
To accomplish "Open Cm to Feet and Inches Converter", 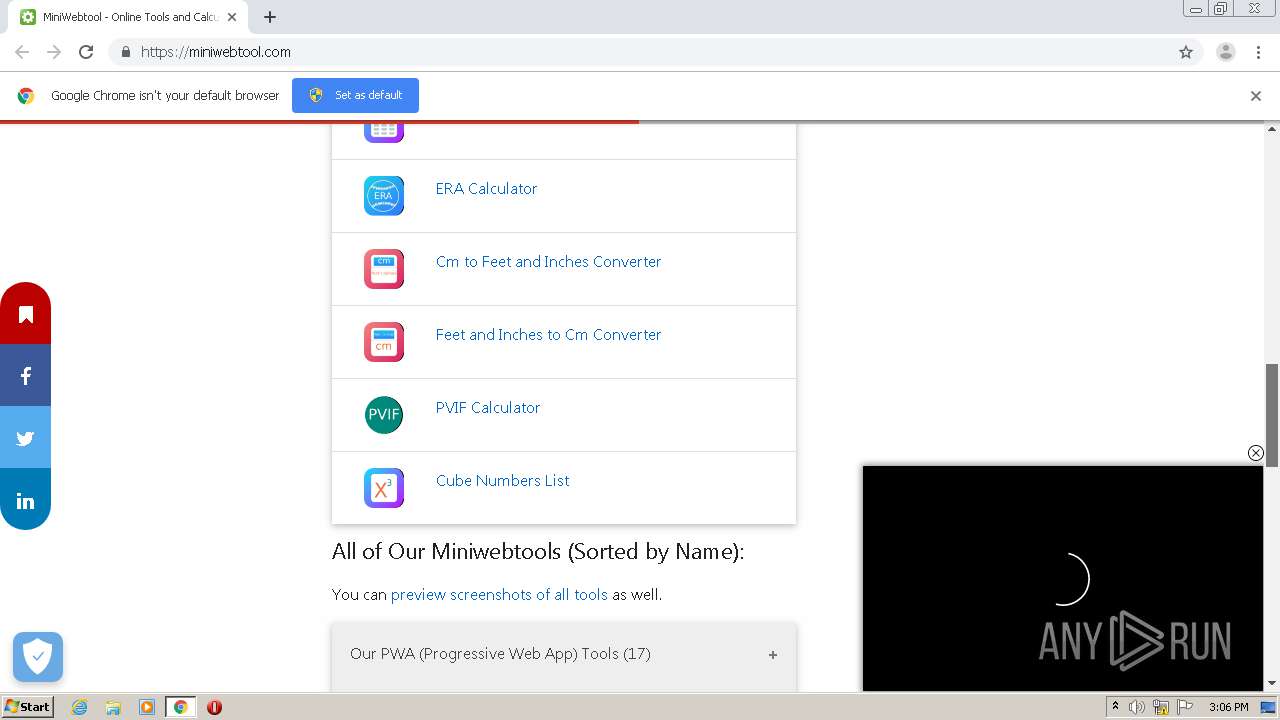I will [548, 262].
